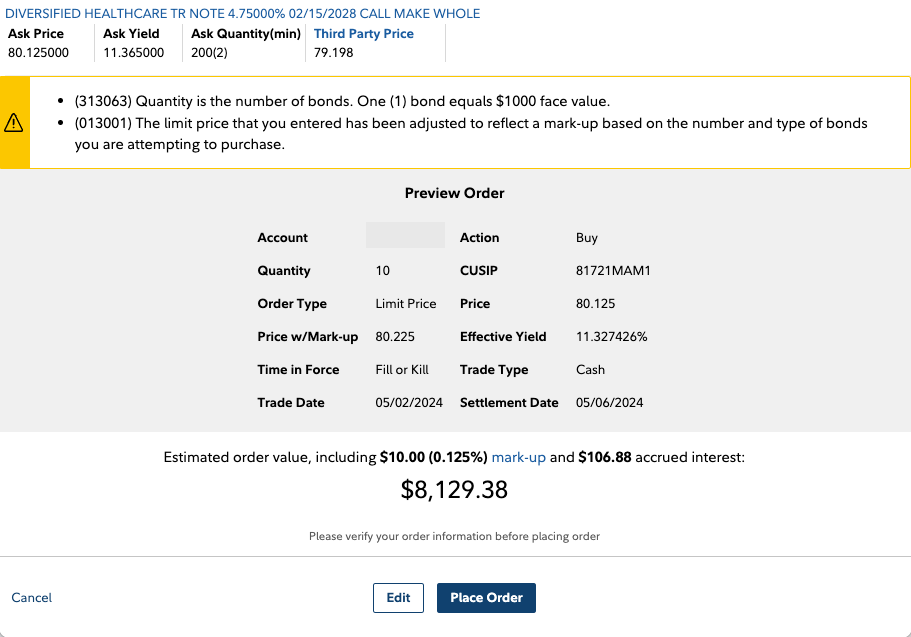Open the Diversified Healthcare TR Note bond link
The width and height of the screenshot is (911, 637).
242,13
